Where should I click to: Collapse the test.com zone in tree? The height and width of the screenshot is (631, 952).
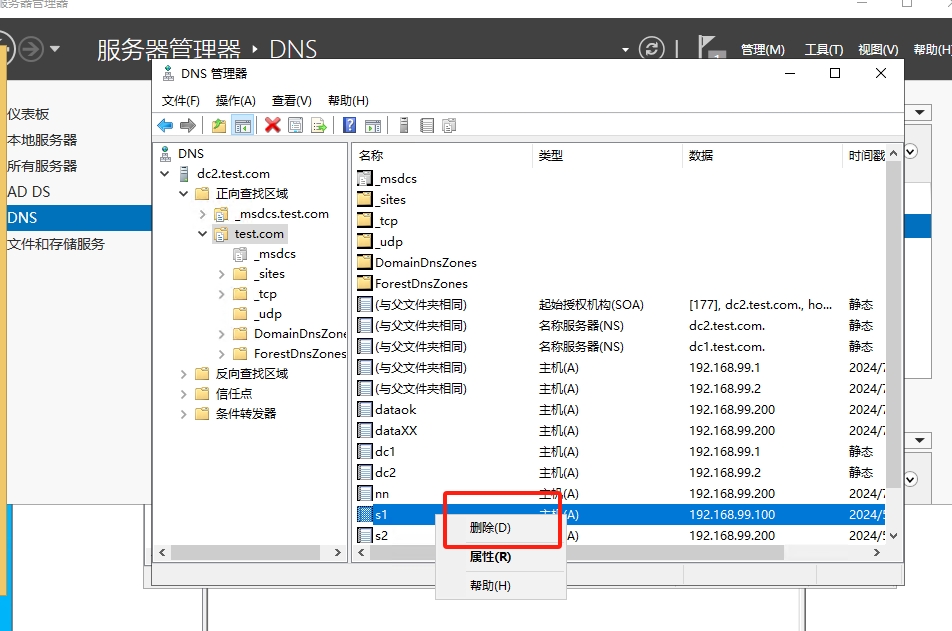(x=203, y=234)
